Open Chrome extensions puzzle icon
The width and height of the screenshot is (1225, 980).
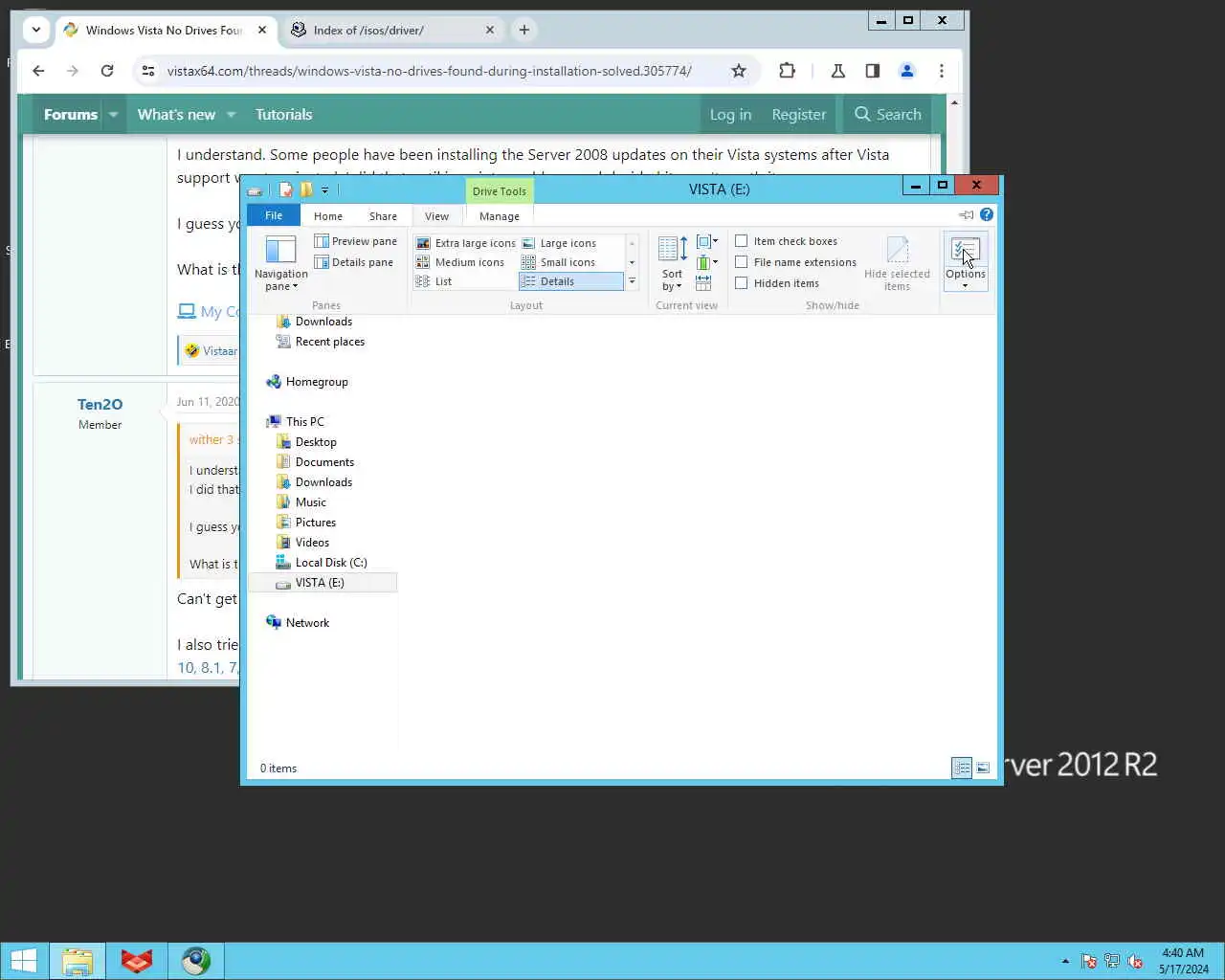click(x=787, y=71)
